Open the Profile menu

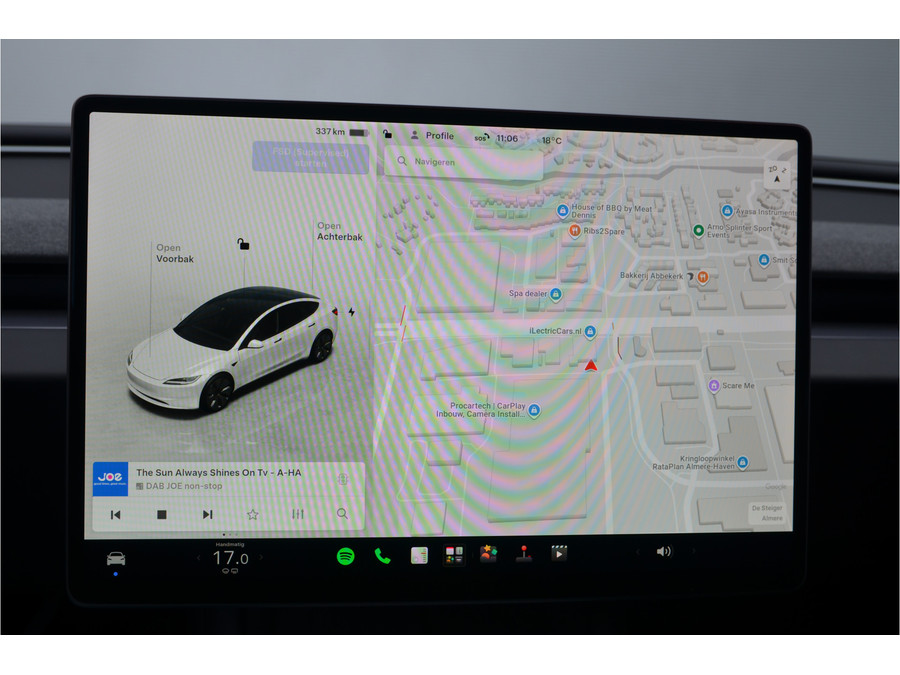432,135
